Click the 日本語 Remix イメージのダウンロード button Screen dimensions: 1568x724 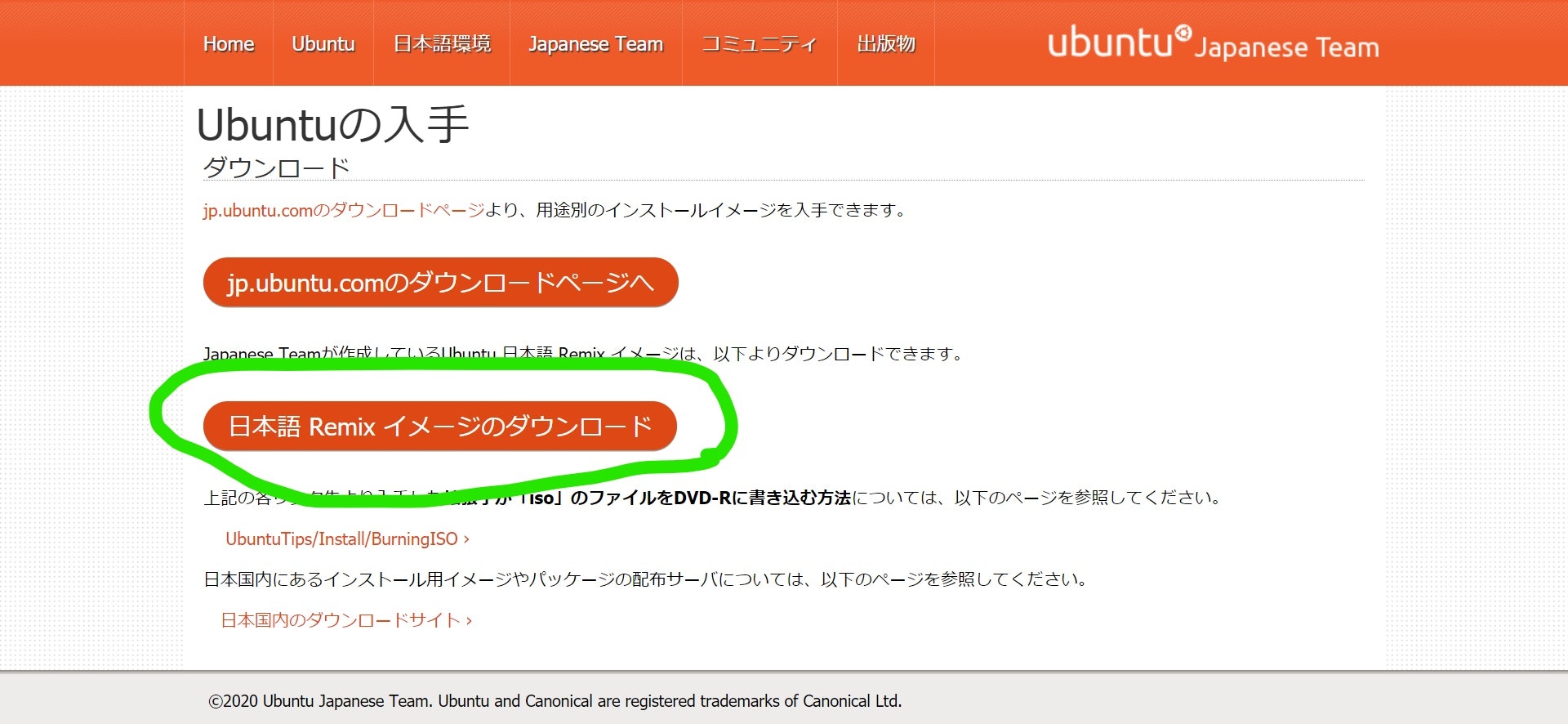click(x=440, y=426)
